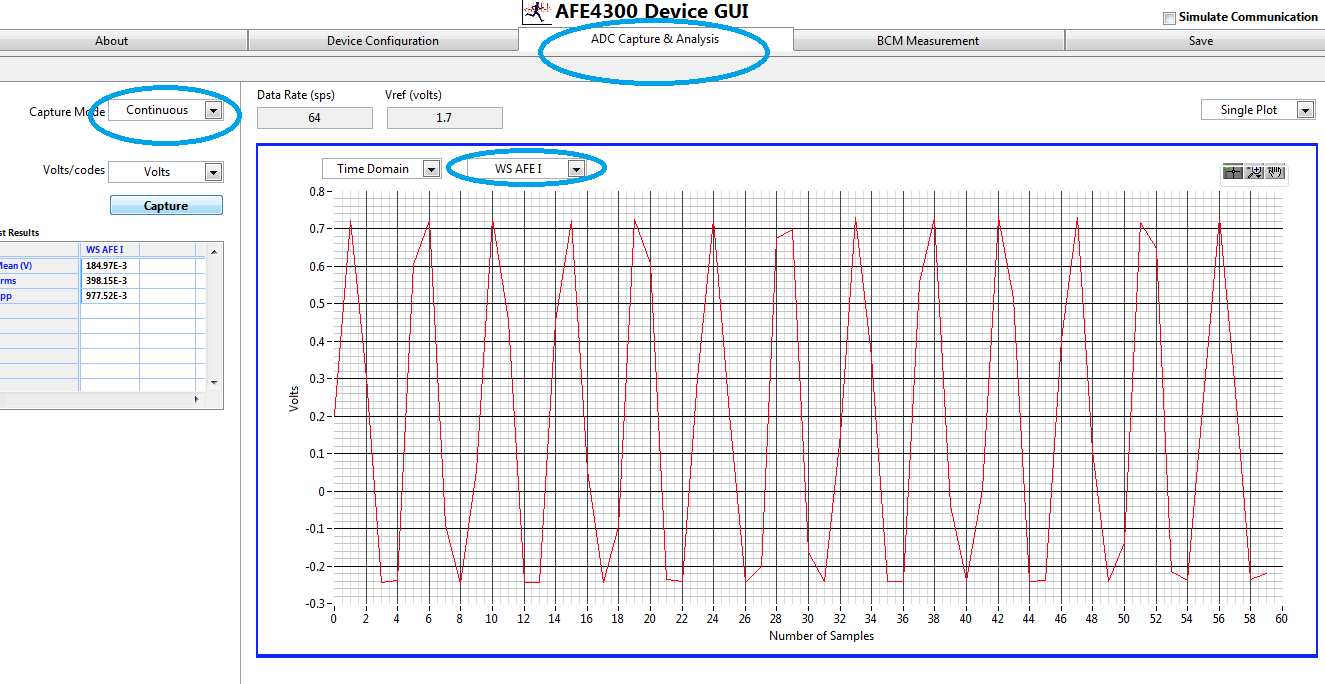Switch to the Device Configuration tab
The height and width of the screenshot is (684, 1325).
coord(383,41)
